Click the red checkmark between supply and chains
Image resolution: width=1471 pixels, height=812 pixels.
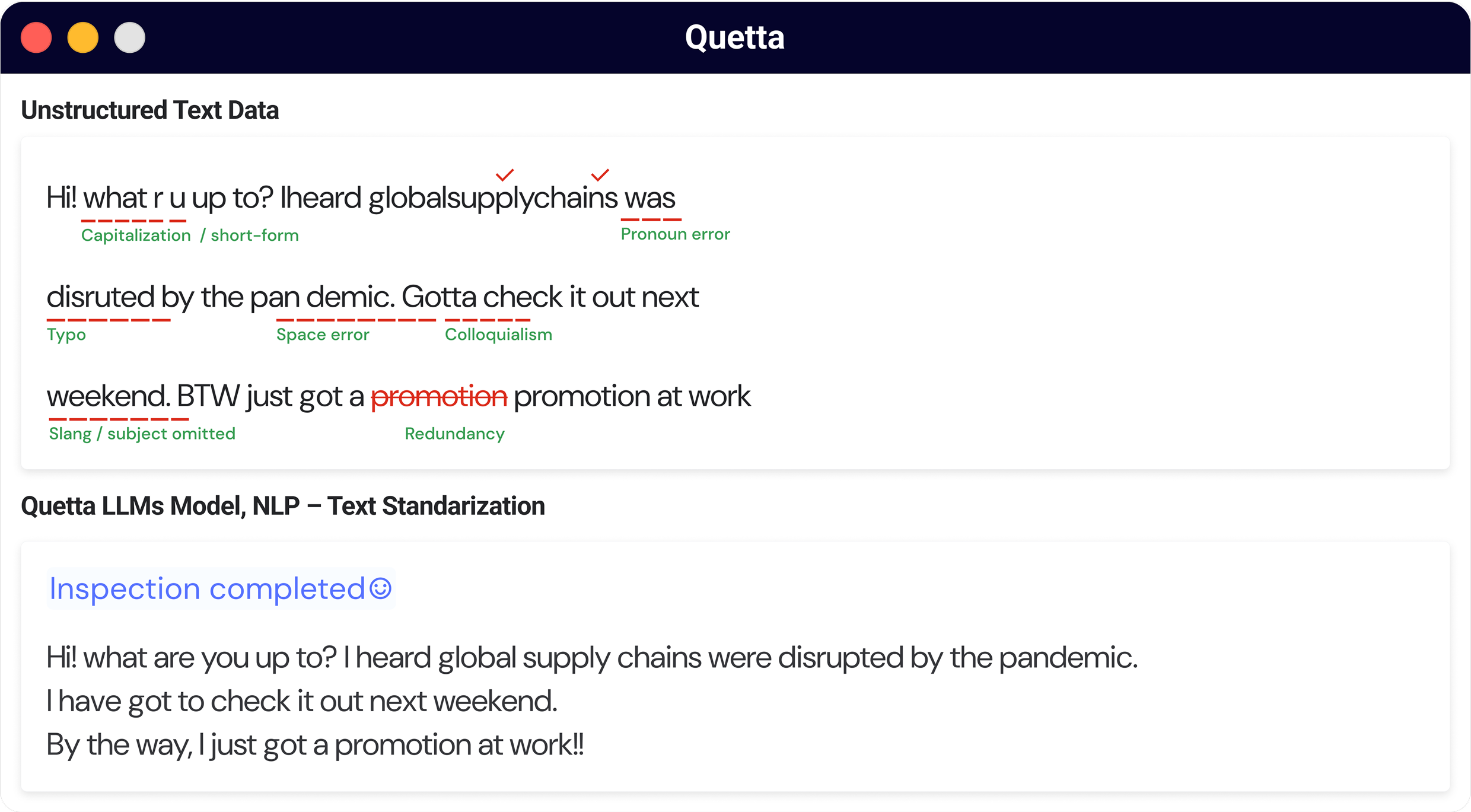pos(600,175)
